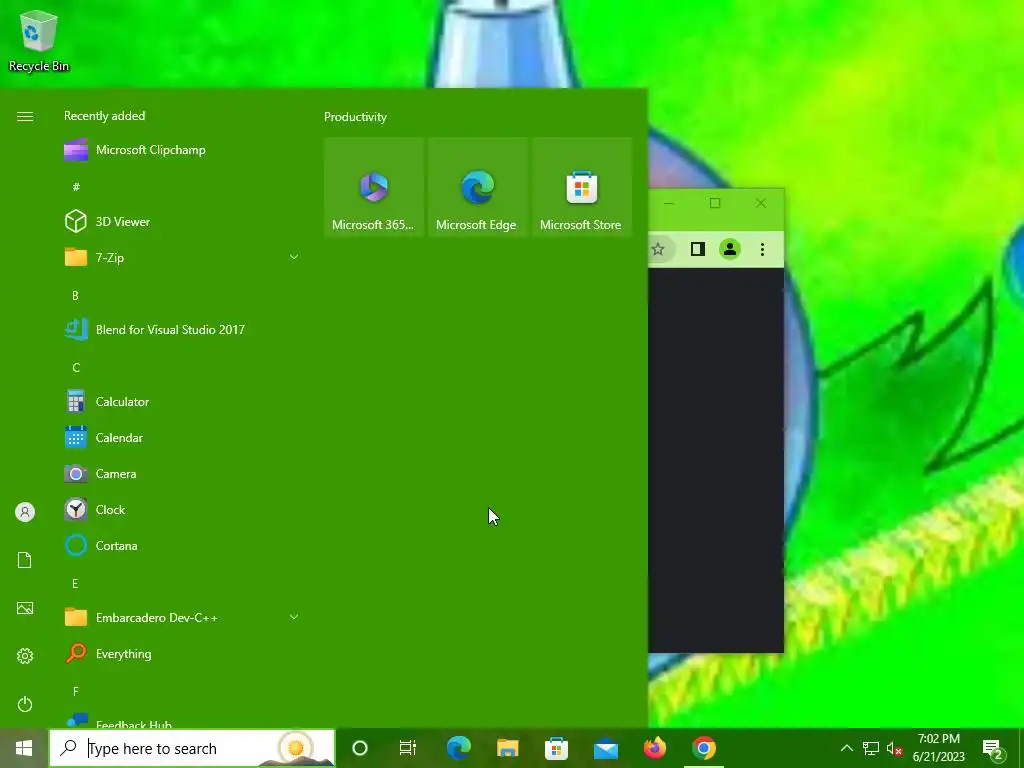
Task: Close the Chrome window
Action: tap(761, 203)
